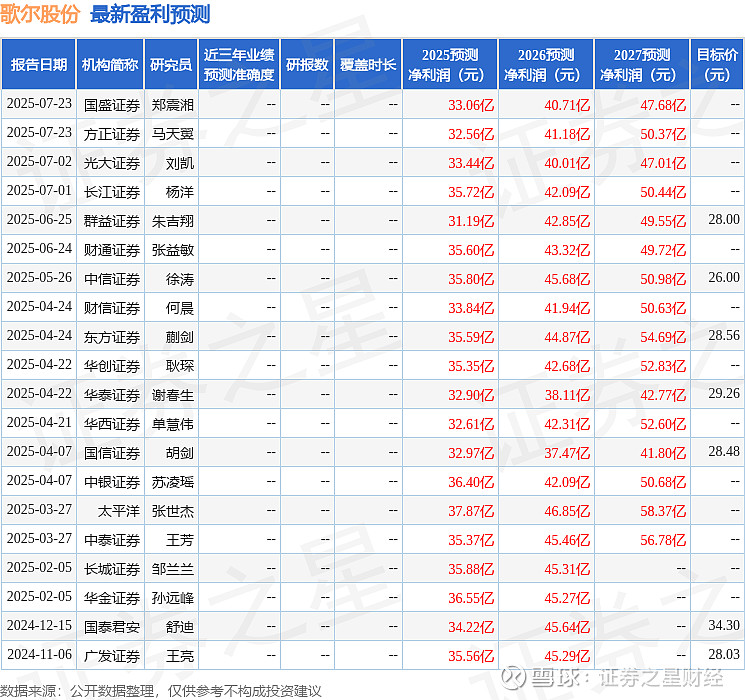Select the 东方证券 institution cell

(x=112, y=337)
